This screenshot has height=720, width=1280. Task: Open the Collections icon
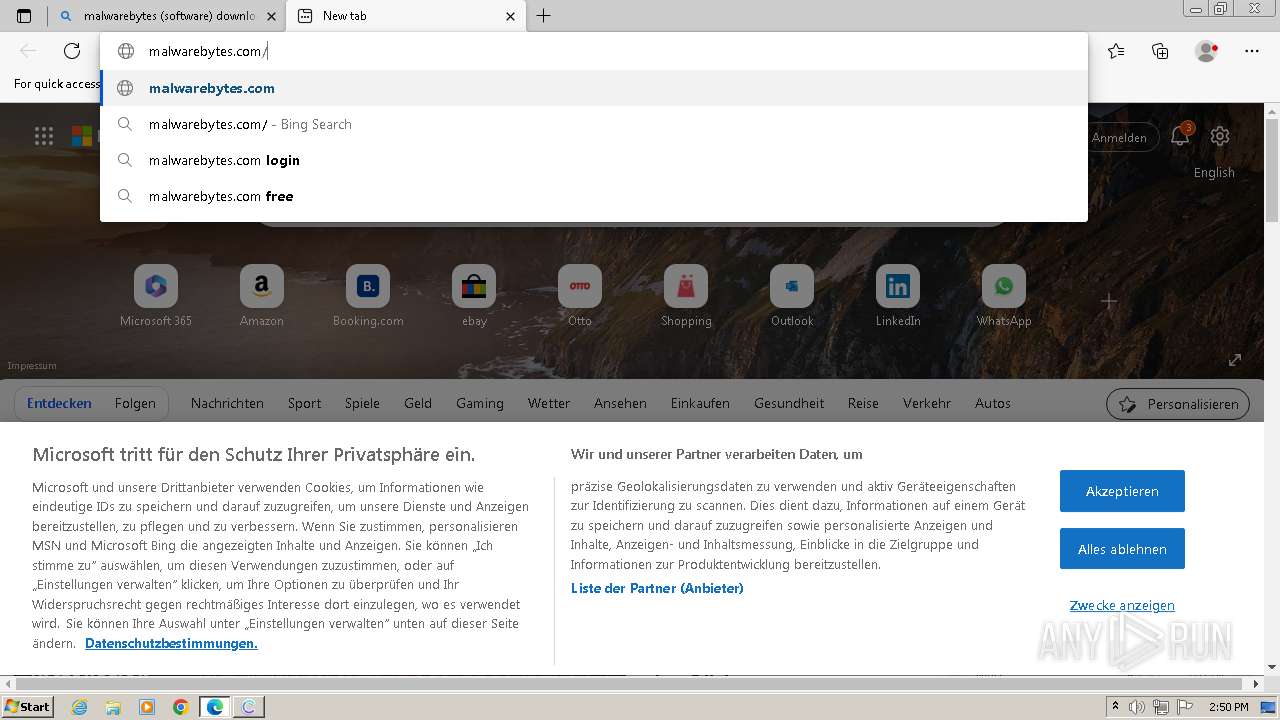coord(1160,51)
